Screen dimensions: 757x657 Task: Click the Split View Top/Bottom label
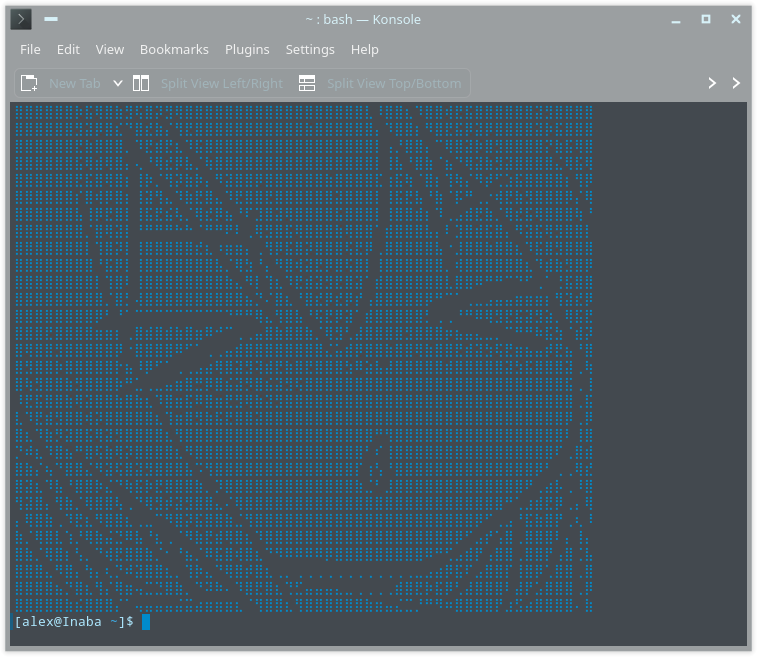394,84
